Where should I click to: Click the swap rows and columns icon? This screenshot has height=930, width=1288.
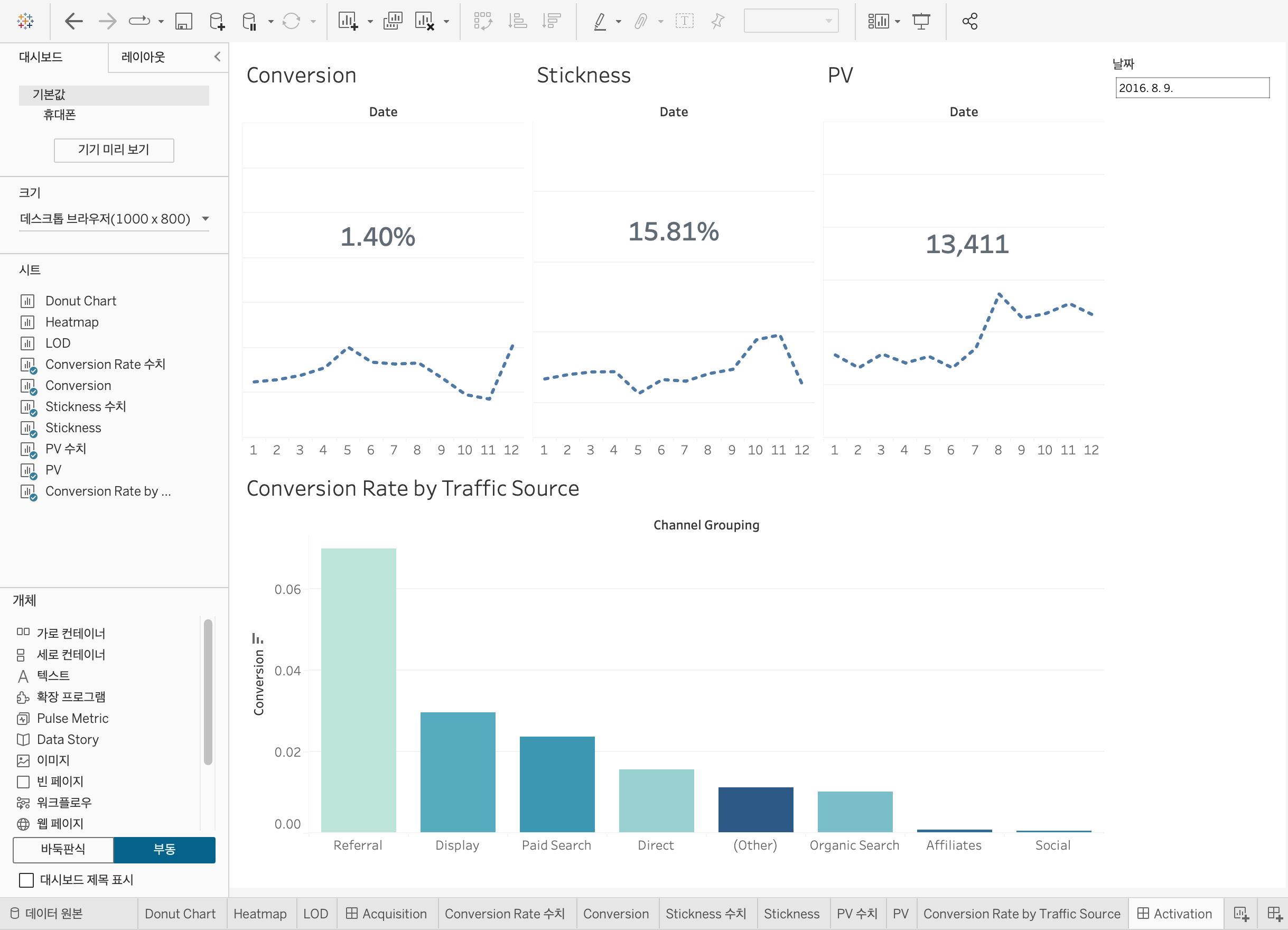[x=483, y=22]
